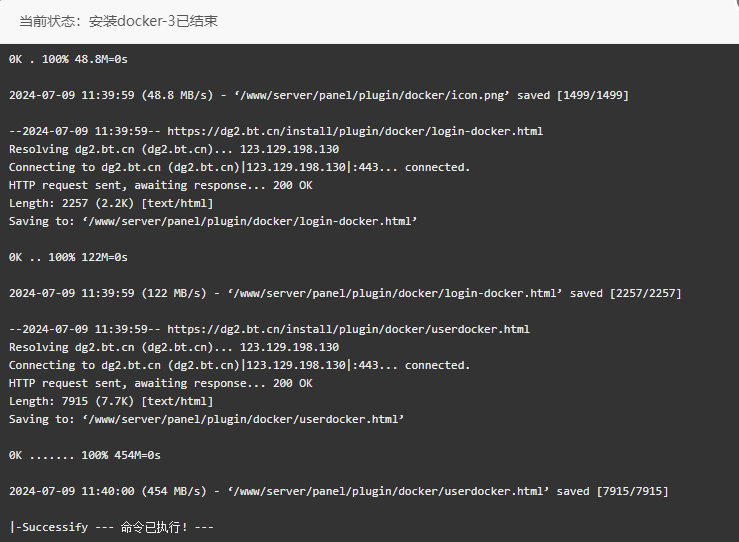Click the 'Length: 2257 (2.2K)' line

(111, 203)
